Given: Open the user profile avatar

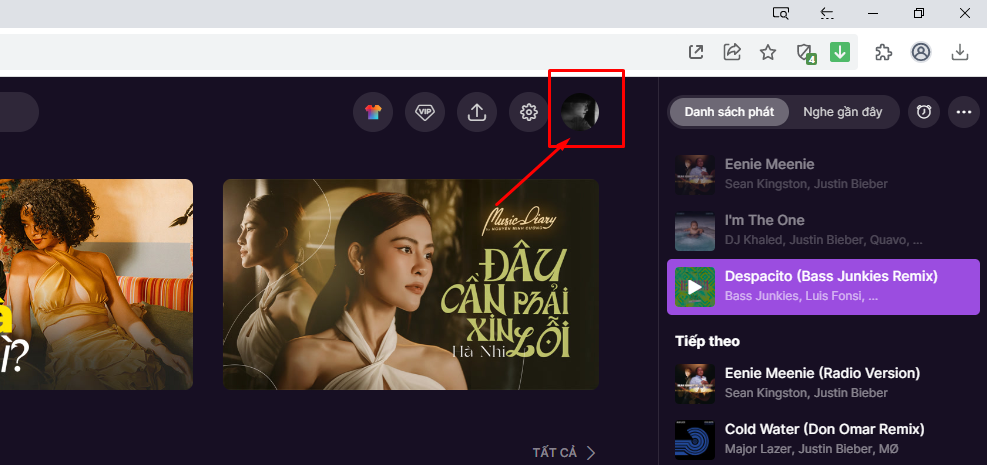Looking at the screenshot, I should 580,112.
